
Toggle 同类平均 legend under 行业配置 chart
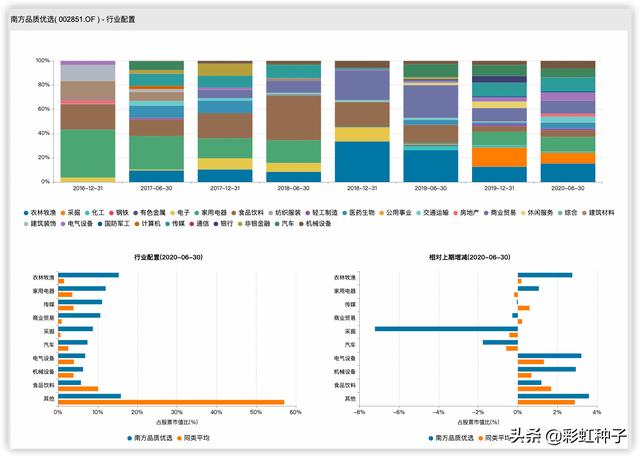tap(193, 438)
